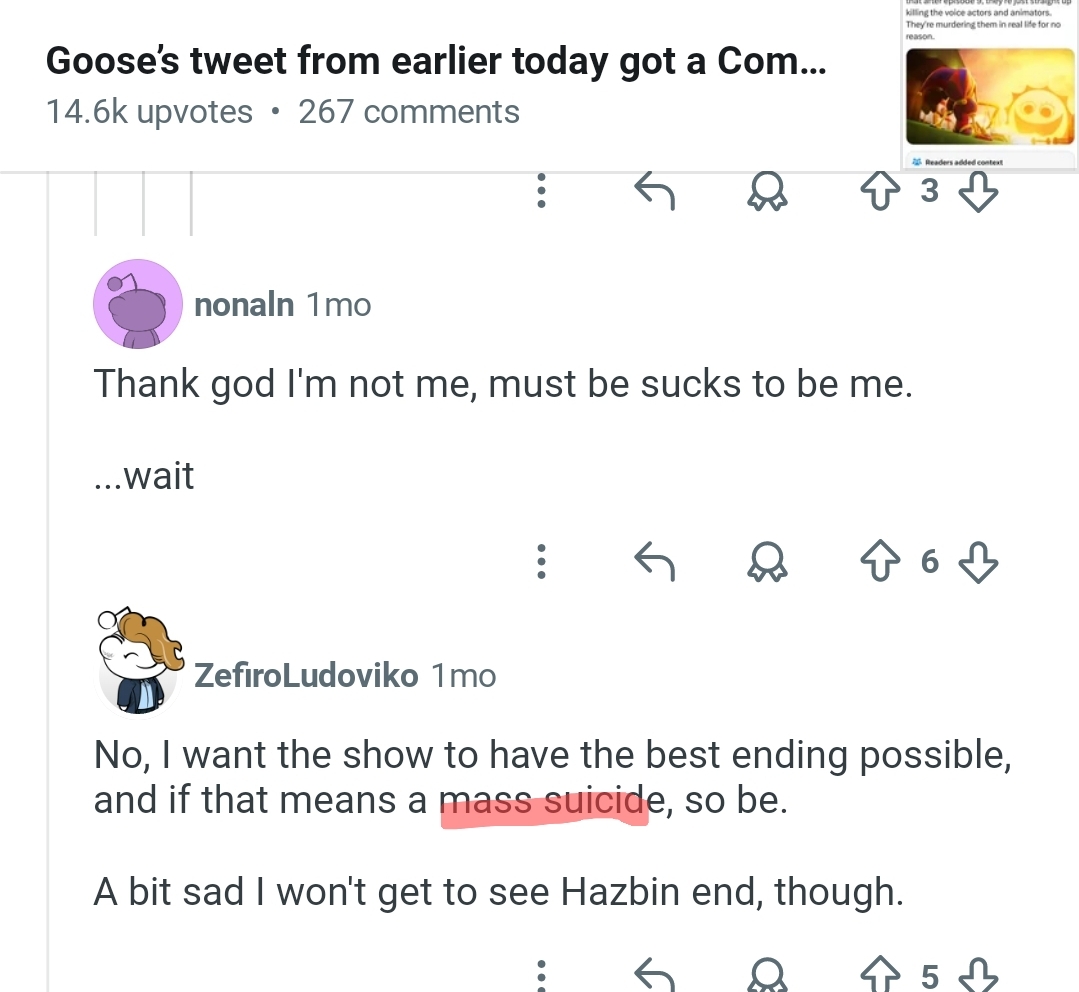Upvote the nonaln comment
This screenshot has height=992, width=1079.
click(880, 563)
